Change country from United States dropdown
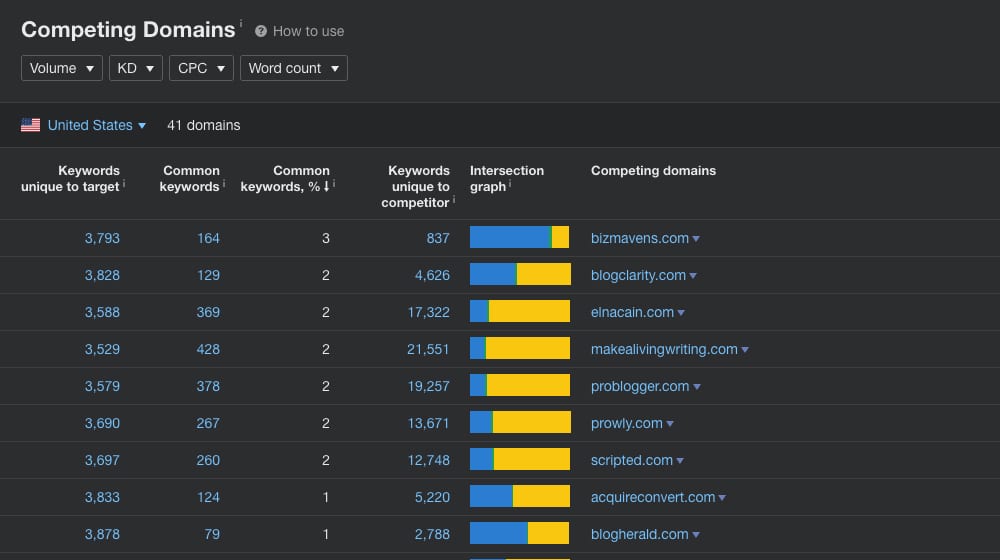The height and width of the screenshot is (560, 1000). click(x=97, y=125)
